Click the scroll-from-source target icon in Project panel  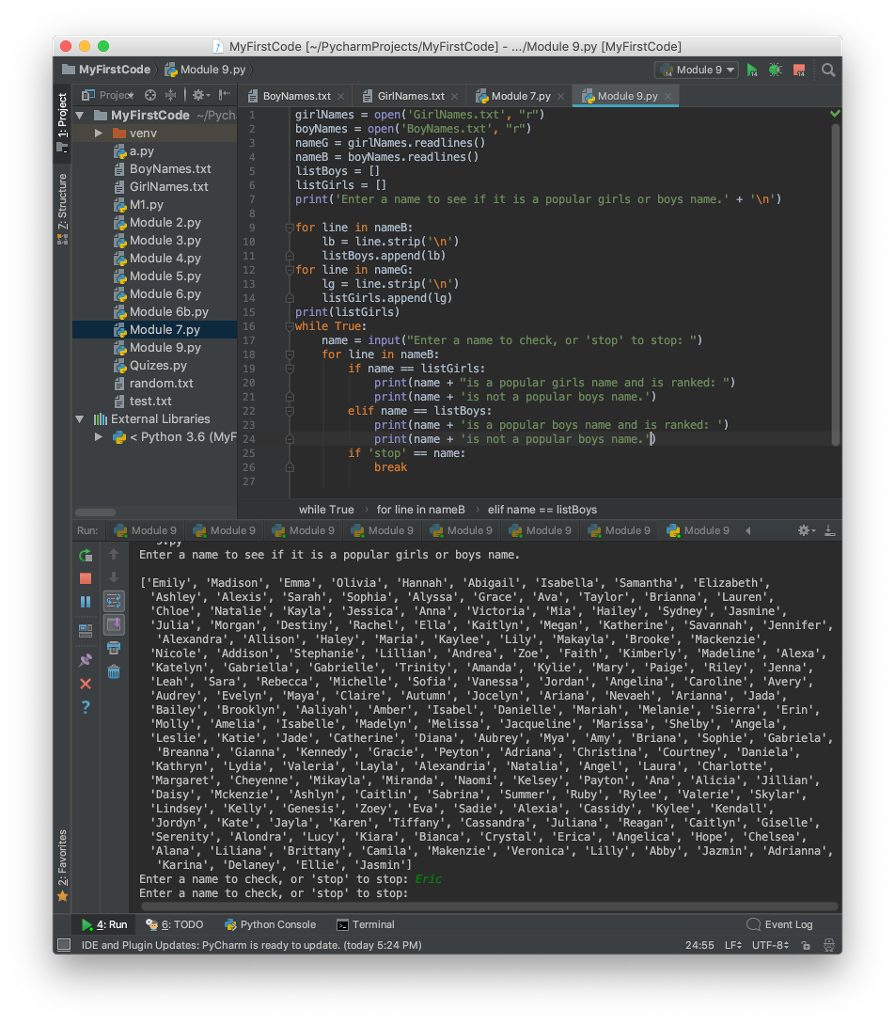(x=150, y=95)
